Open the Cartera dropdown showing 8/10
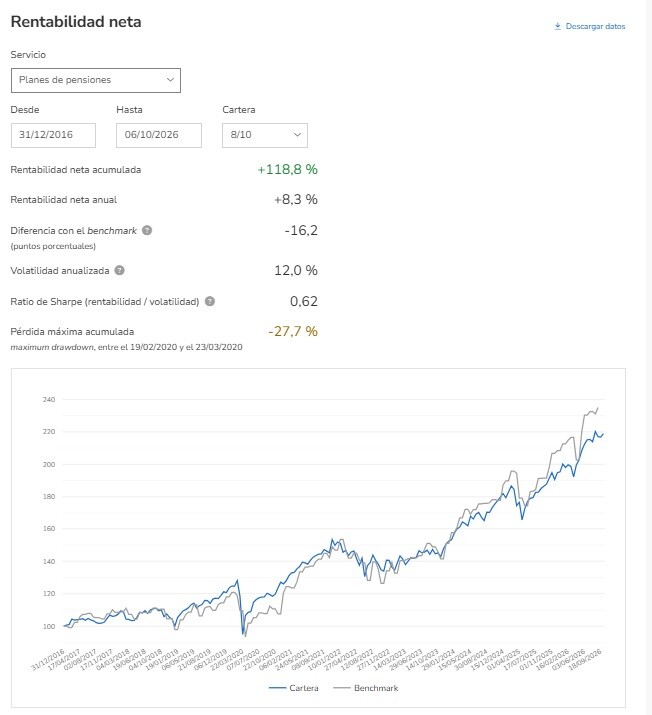This screenshot has height=715, width=652. [x=265, y=135]
